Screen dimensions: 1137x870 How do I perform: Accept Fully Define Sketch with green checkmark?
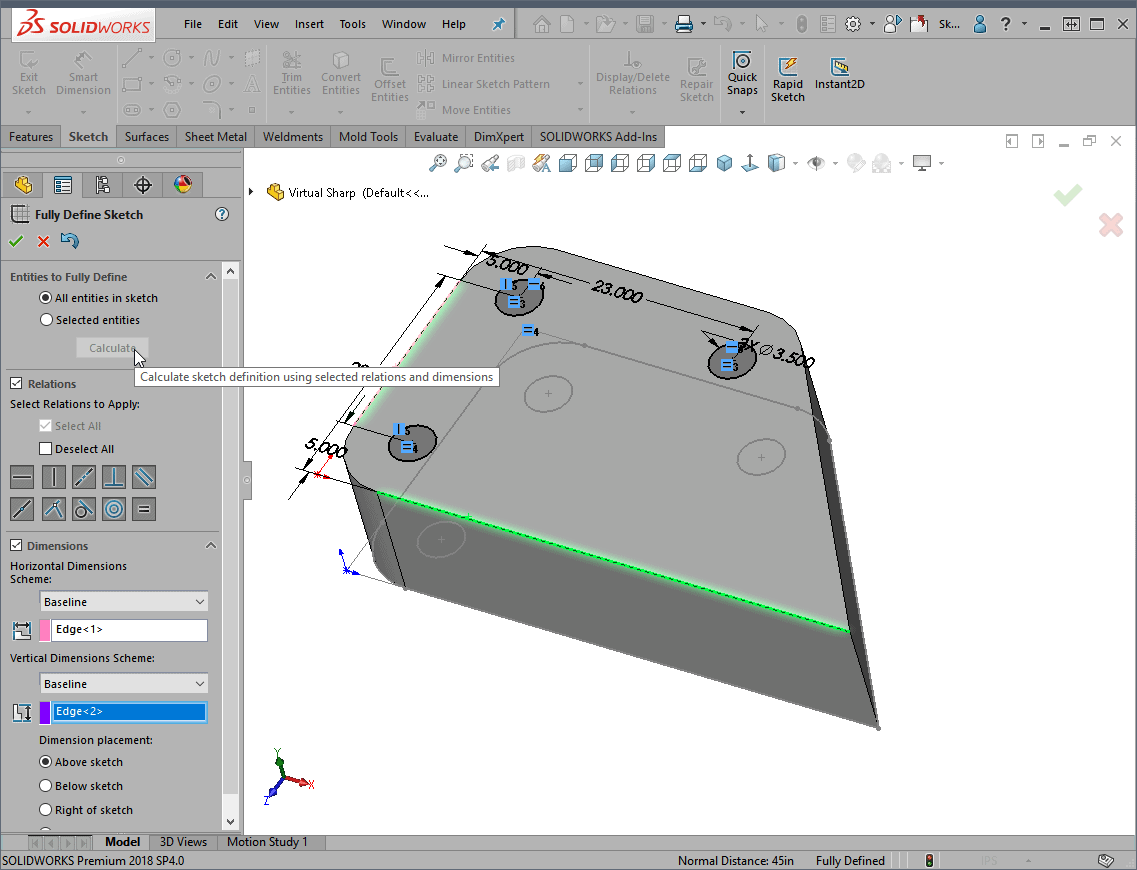click(x=16, y=241)
